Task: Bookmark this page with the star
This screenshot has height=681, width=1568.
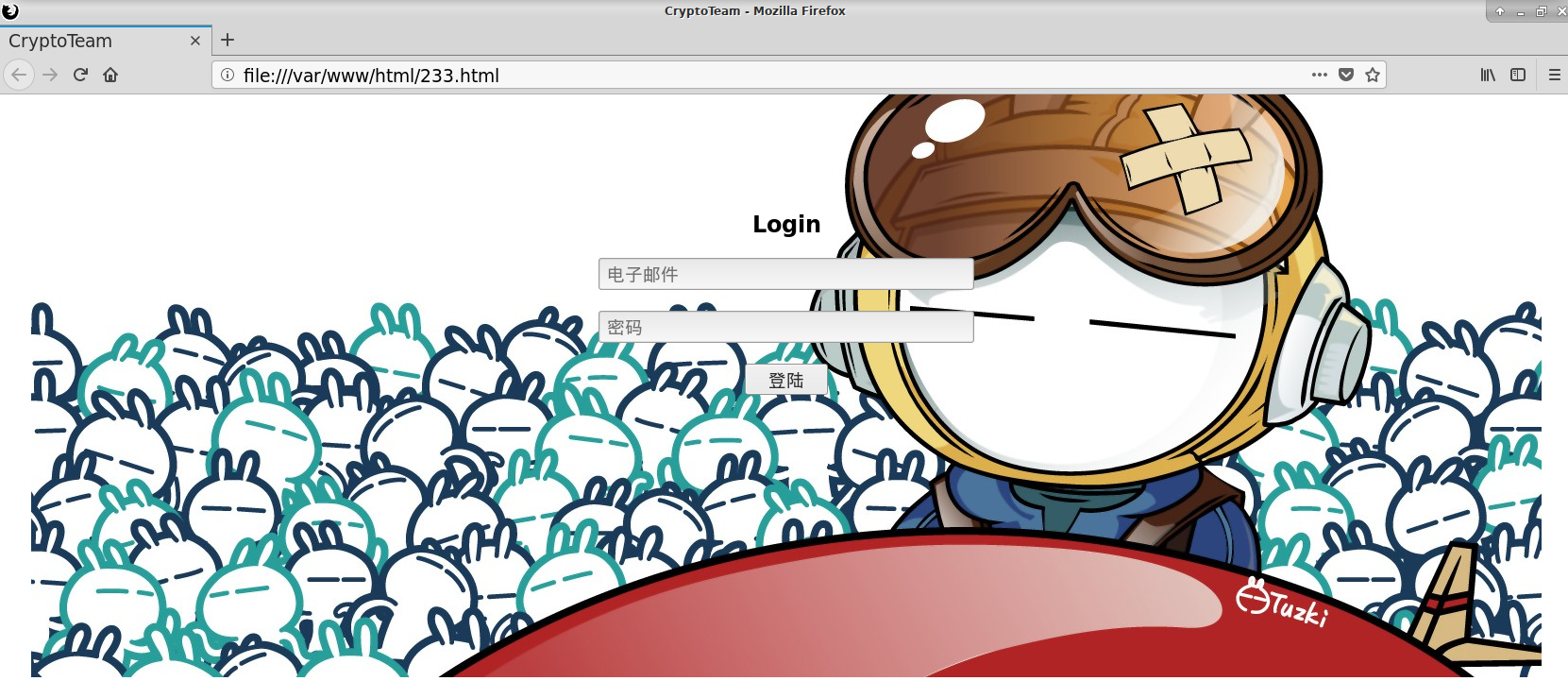Action: coord(1373,75)
